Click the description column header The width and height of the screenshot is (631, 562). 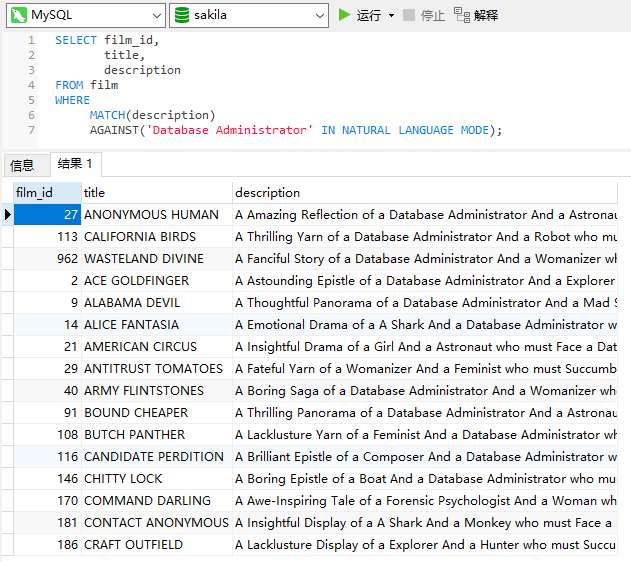pyautogui.click(x=425, y=193)
